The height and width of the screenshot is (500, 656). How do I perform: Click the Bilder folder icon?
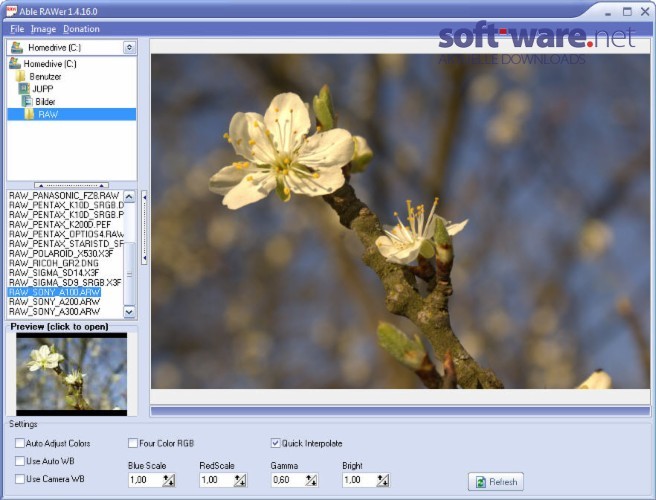[27, 101]
